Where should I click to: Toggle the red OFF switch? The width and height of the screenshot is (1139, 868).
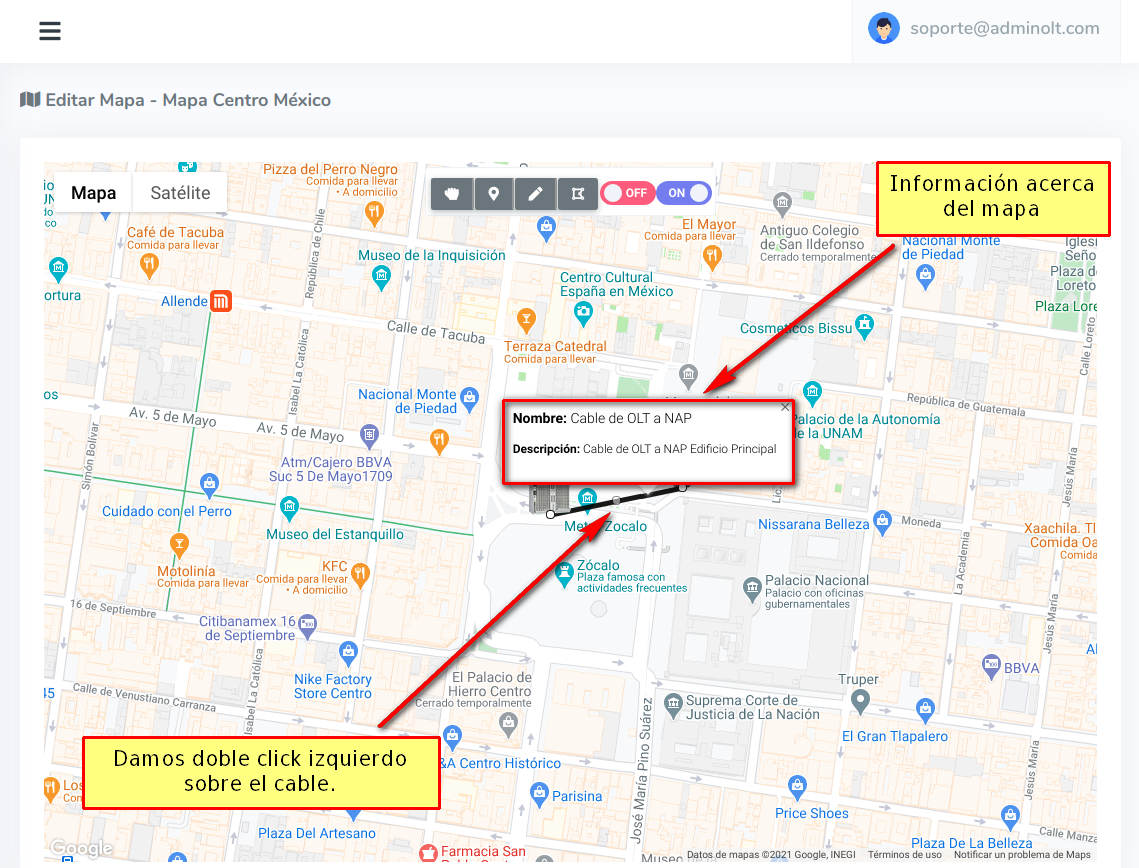[627, 193]
